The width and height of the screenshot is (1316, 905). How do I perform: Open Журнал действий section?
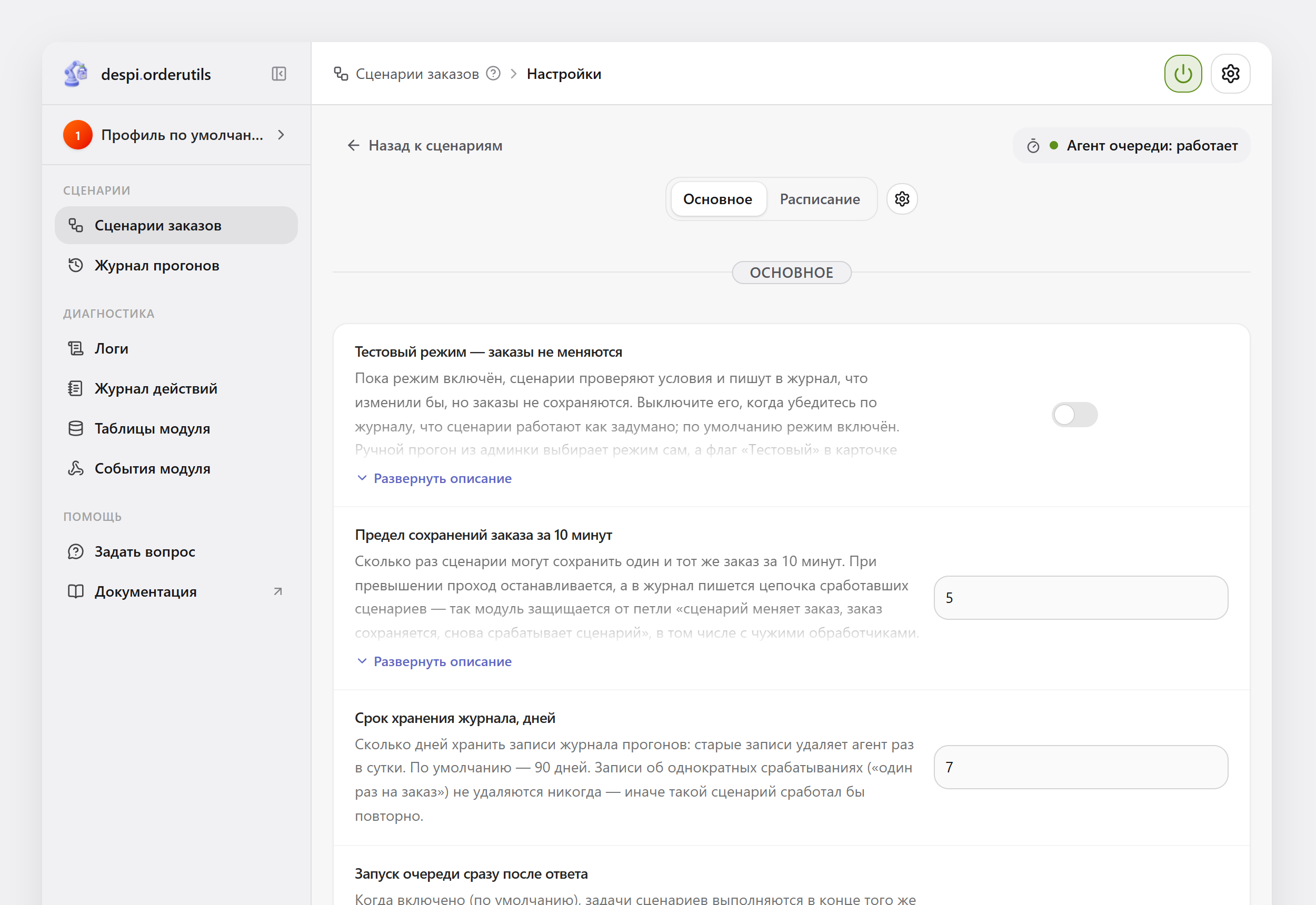tap(176, 388)
